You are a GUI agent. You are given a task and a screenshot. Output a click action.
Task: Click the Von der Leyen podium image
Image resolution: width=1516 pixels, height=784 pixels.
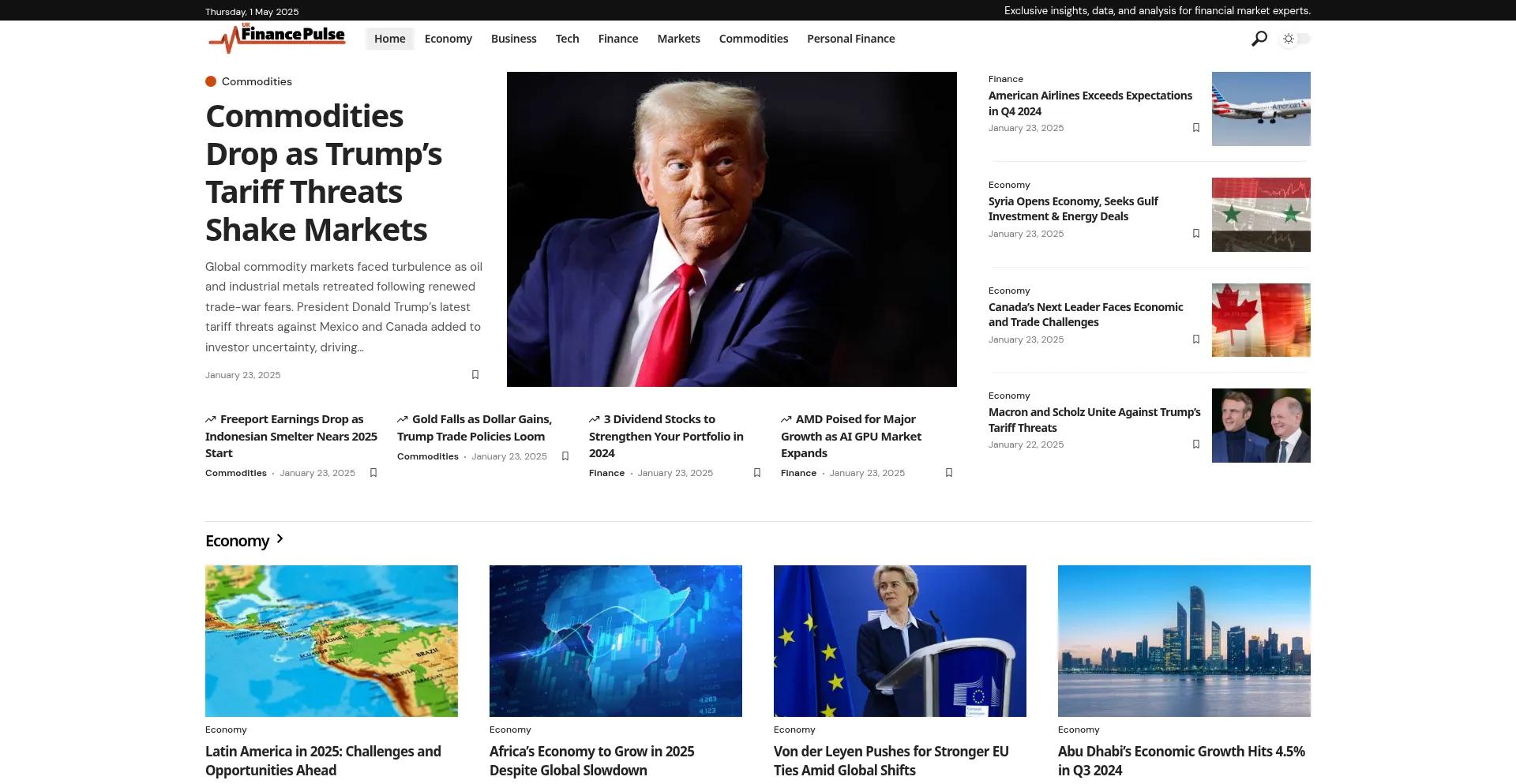click(x=900, y=641)
